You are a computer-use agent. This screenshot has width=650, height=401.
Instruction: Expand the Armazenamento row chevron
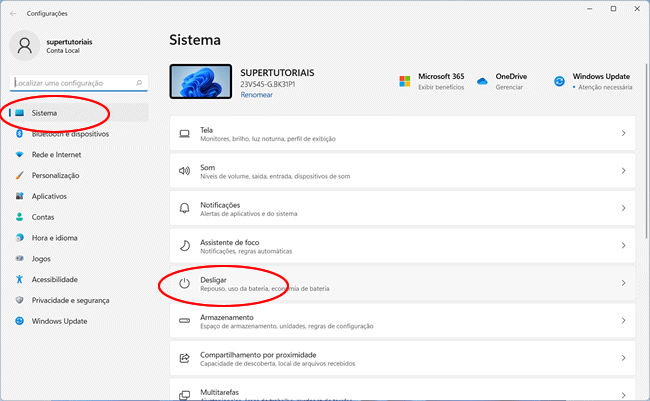[623, 321]
